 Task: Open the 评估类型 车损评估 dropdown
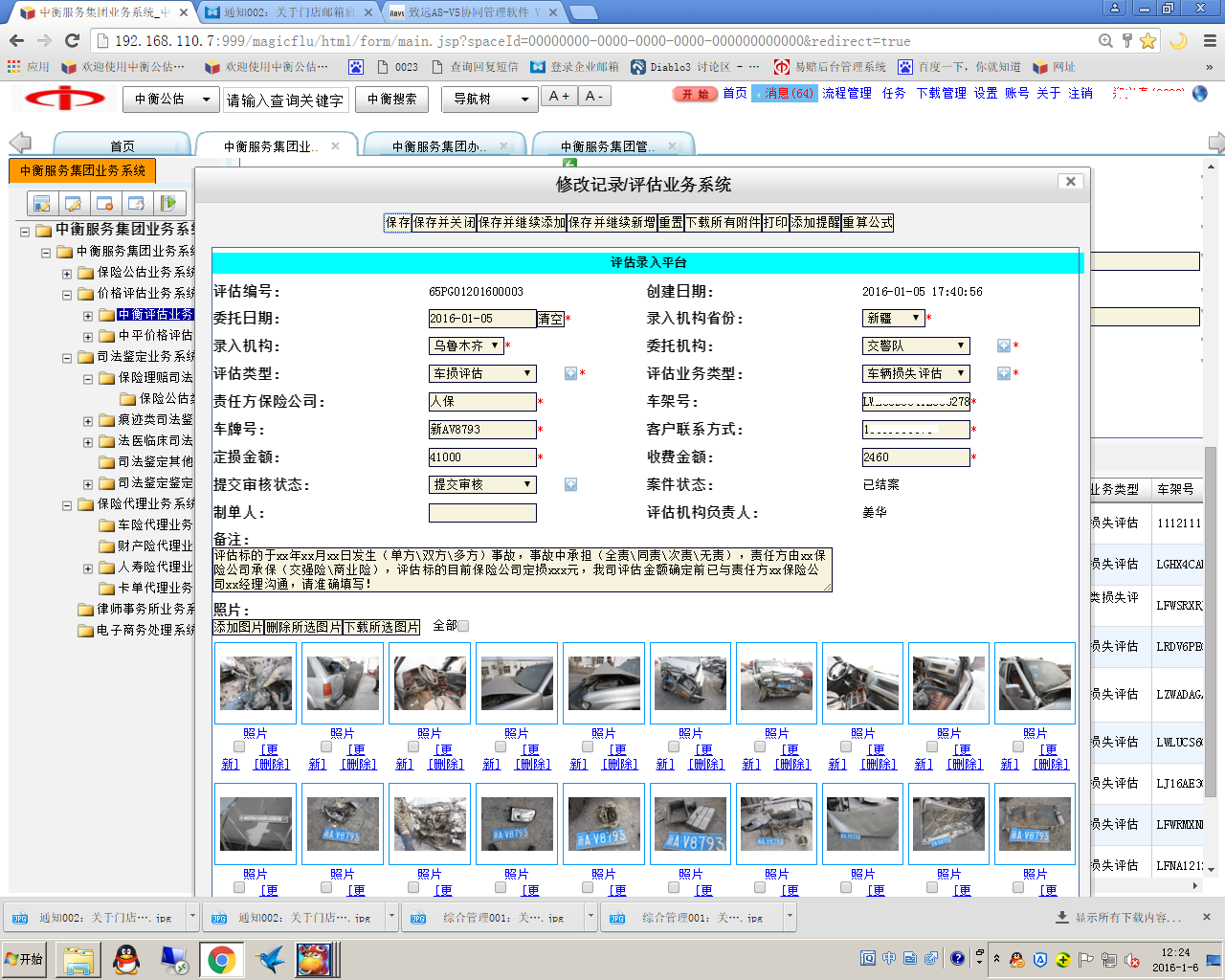(482, 373)
